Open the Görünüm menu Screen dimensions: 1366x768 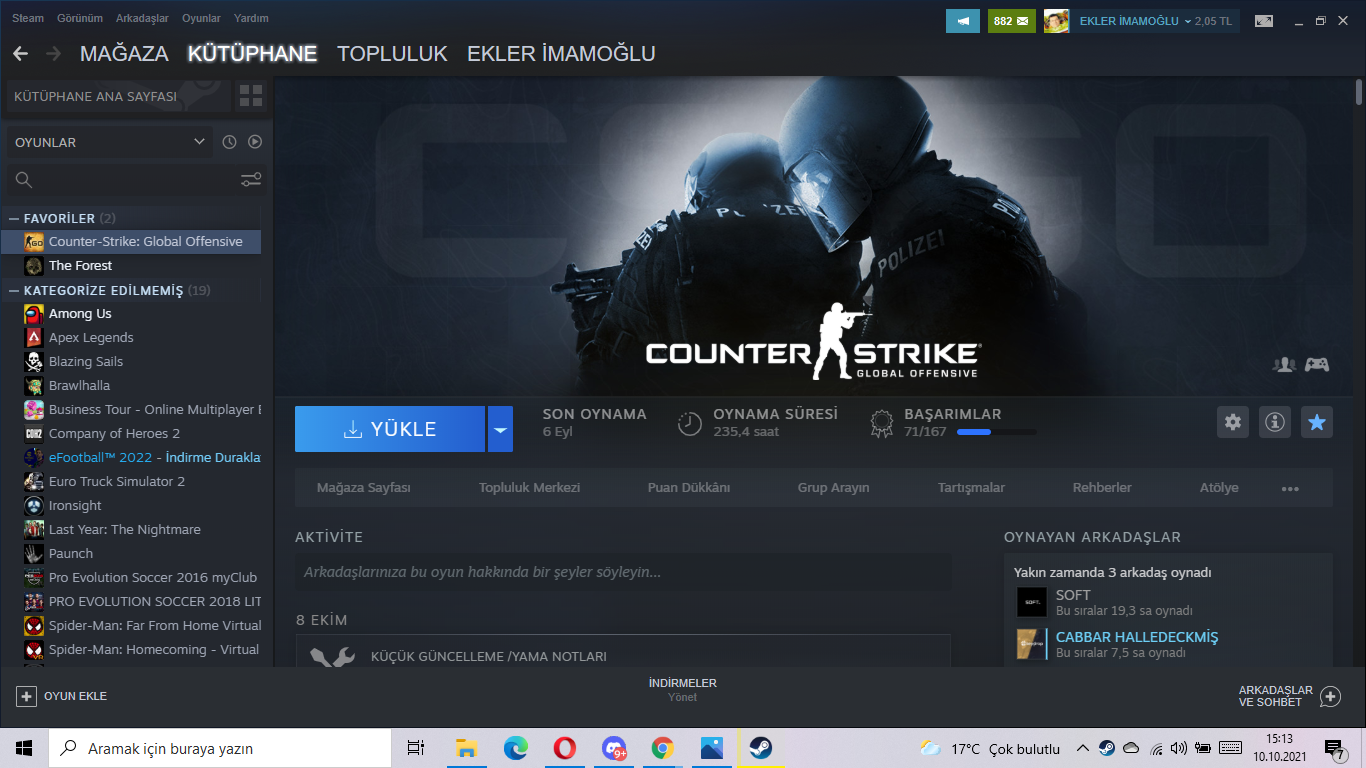pyautogui.click(x=79, y=18)
